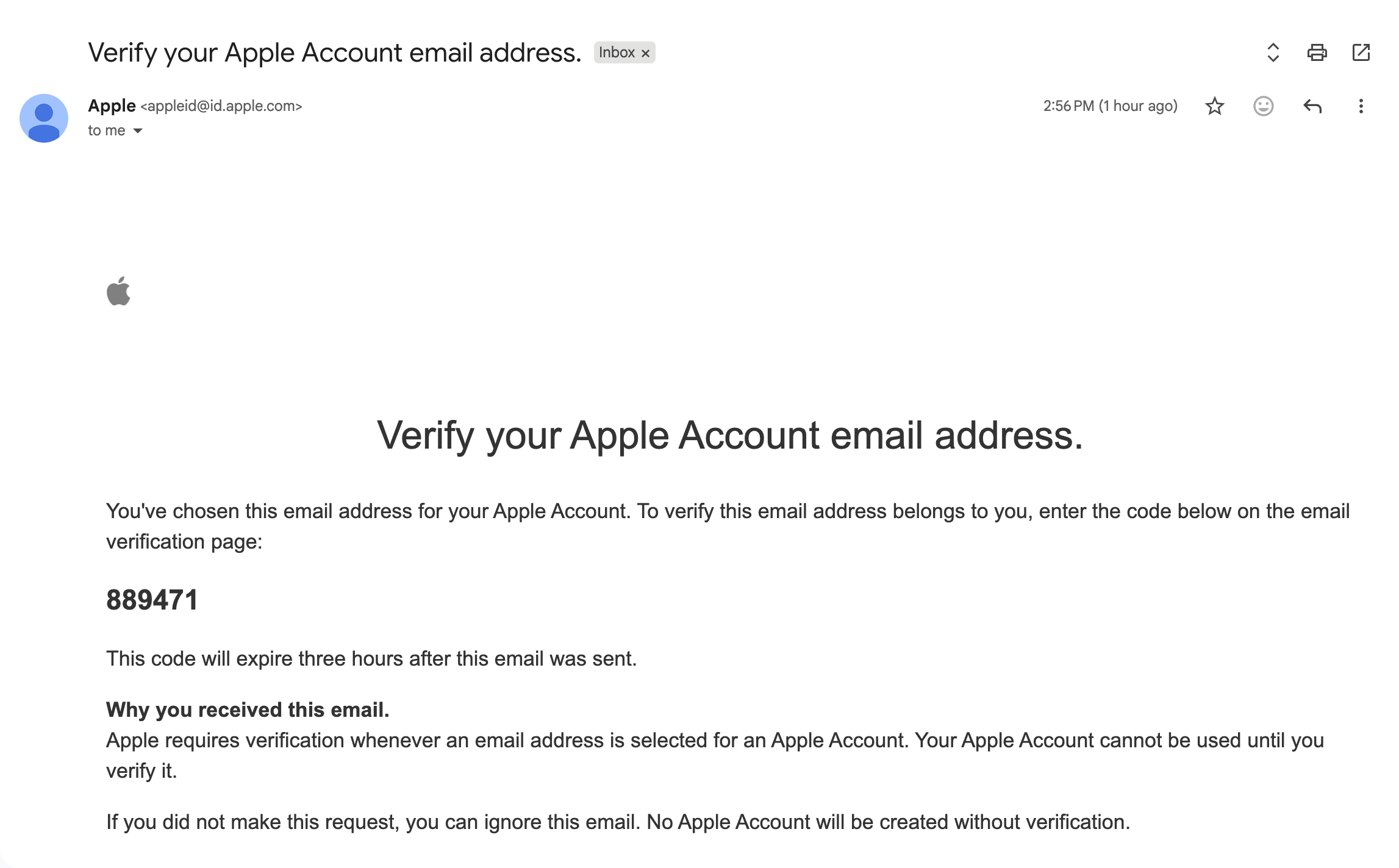Print this email with the printer icon

1317,52
